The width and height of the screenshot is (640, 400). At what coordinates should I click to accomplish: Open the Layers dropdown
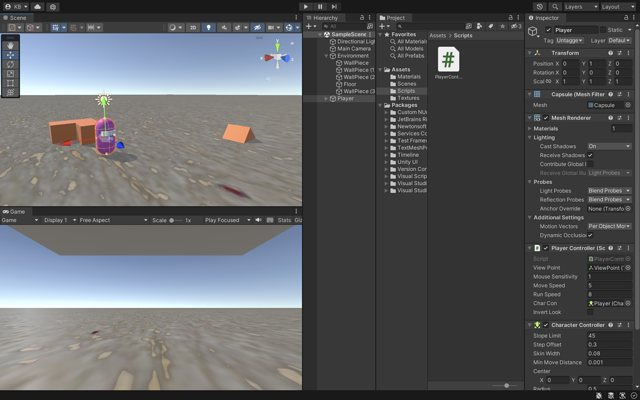click(581, 7)
